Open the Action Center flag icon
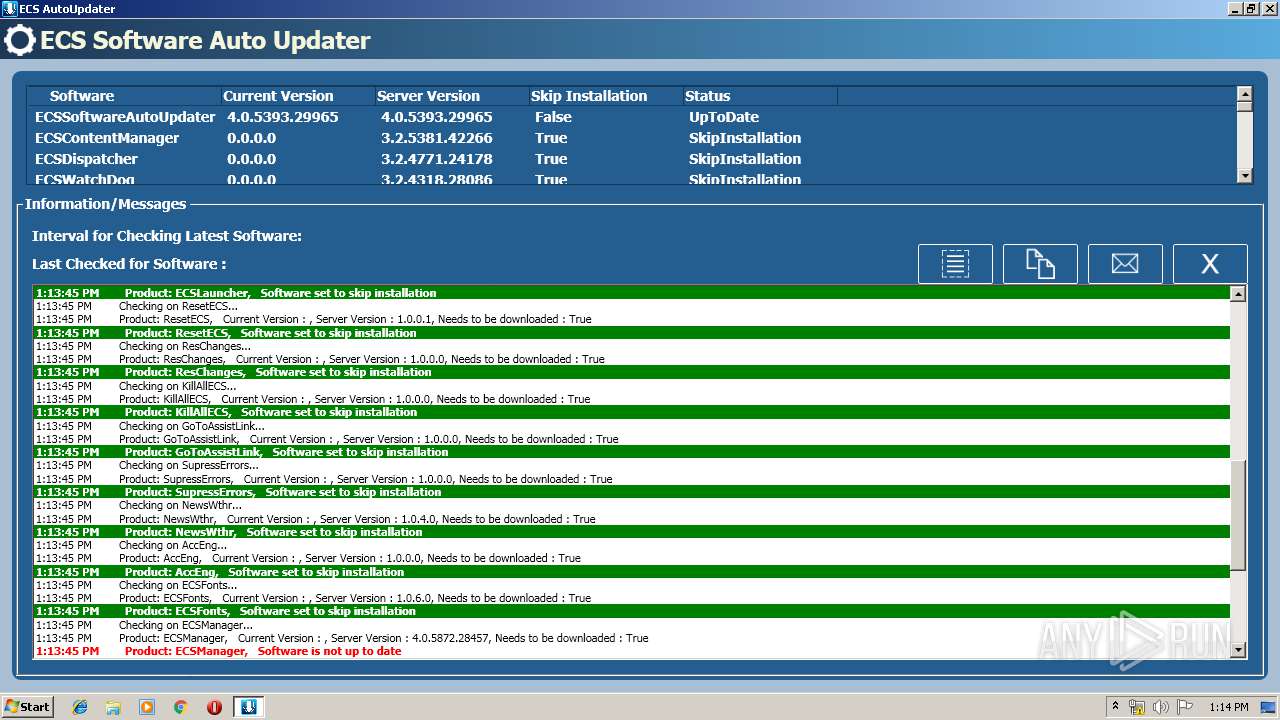The image size is (1280, 720). tap(1185, 707)
